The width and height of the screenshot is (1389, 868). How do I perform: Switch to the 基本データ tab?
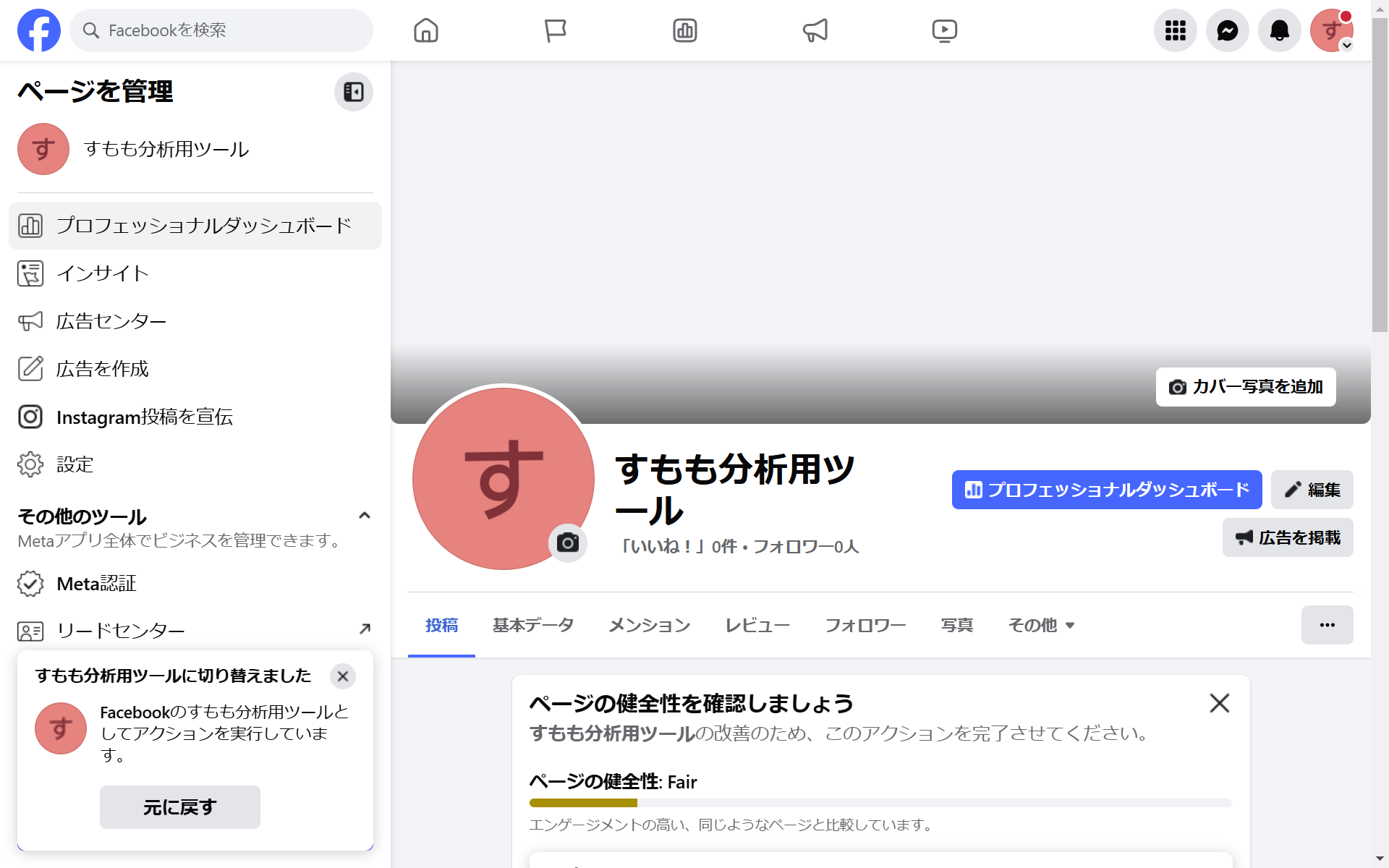coord(532,625)
